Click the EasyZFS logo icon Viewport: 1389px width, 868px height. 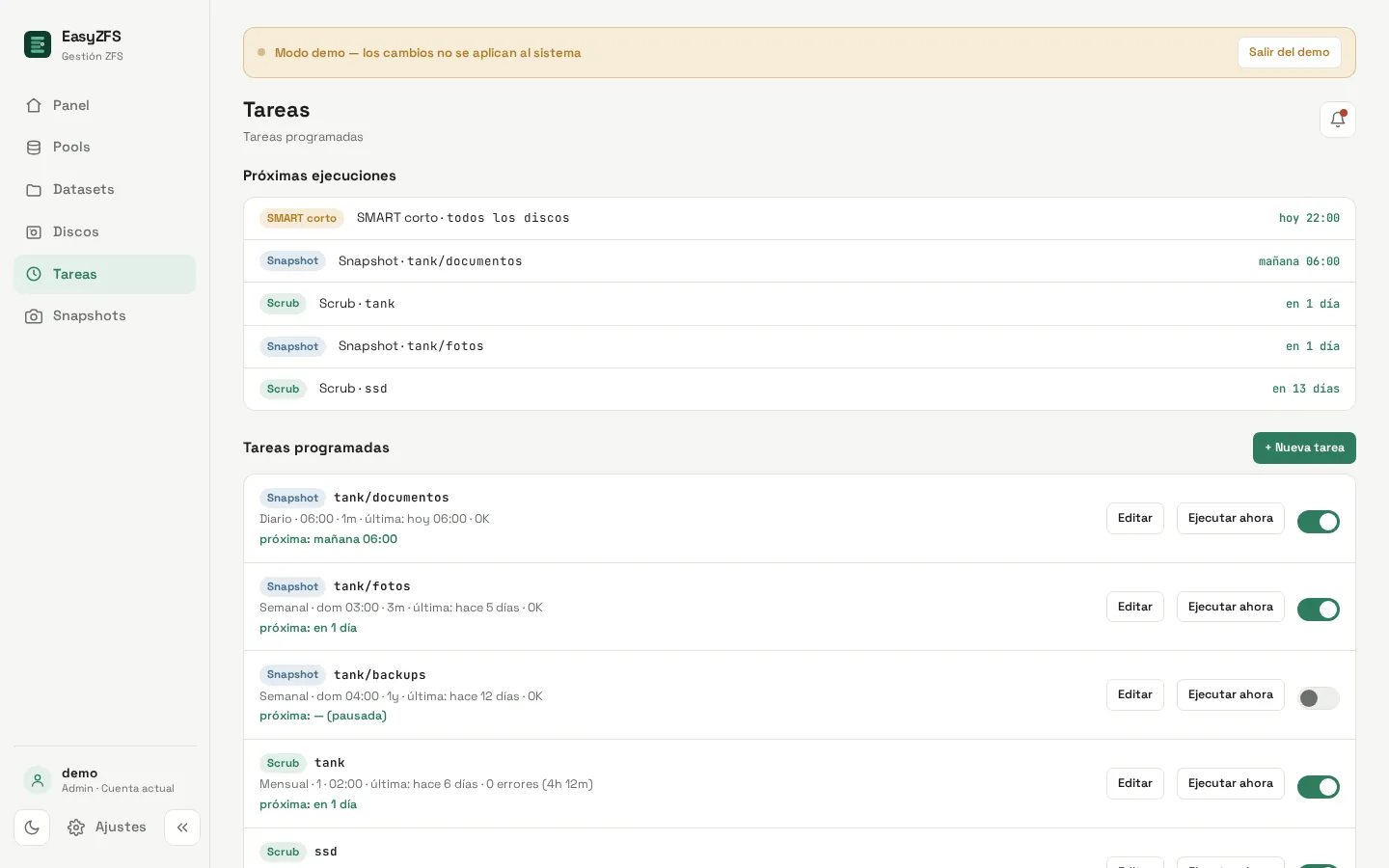tap(38, 44)
